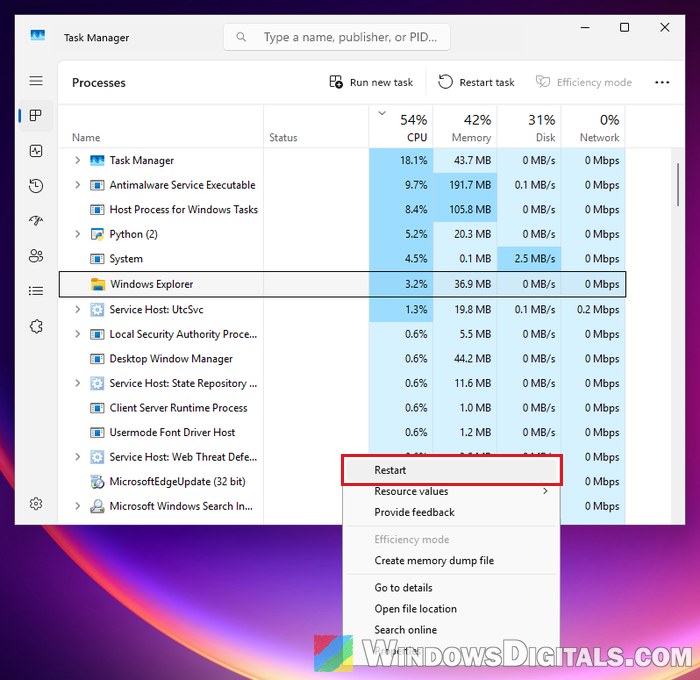Viewport: 700px width, 680px height.
Task: Sort by the Disk column header
Action: [x=529, y=127]
